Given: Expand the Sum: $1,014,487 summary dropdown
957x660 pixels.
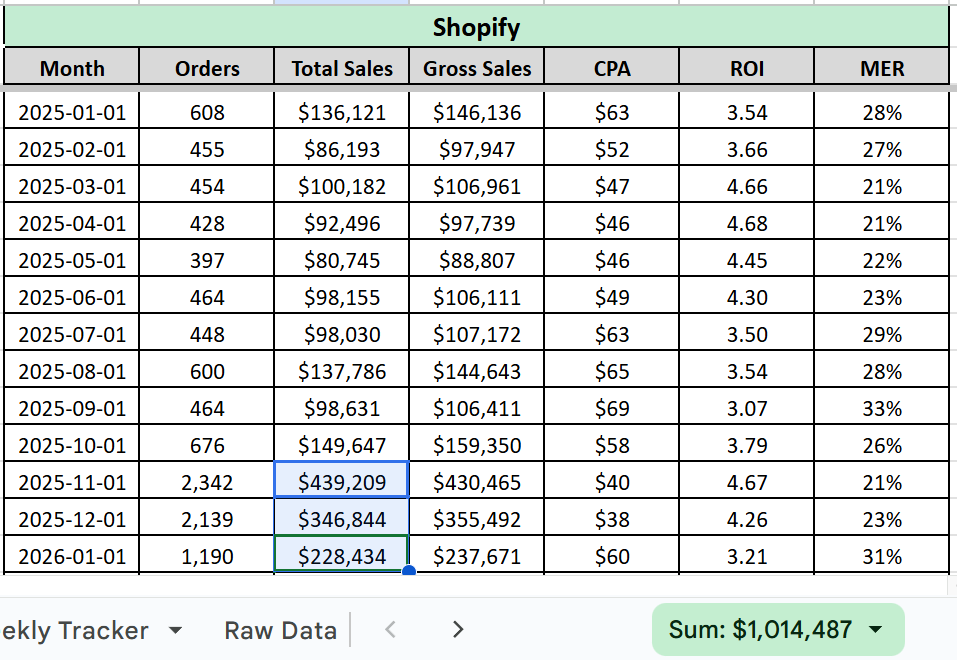Looking at the screenshot, I should point(876,629).
